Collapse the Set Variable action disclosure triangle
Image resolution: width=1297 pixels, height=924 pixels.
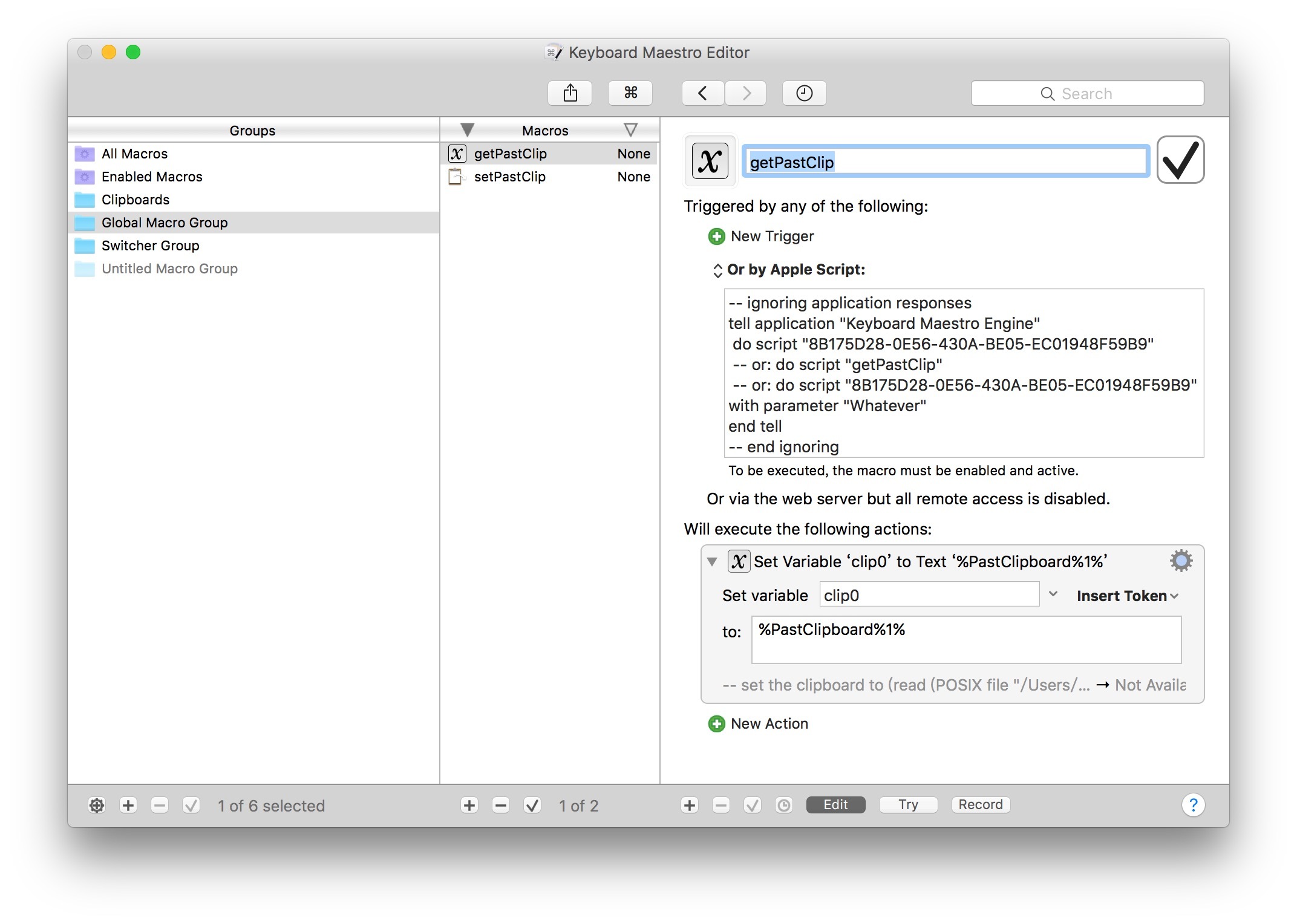pyautogui.click(x=712, y=562)
